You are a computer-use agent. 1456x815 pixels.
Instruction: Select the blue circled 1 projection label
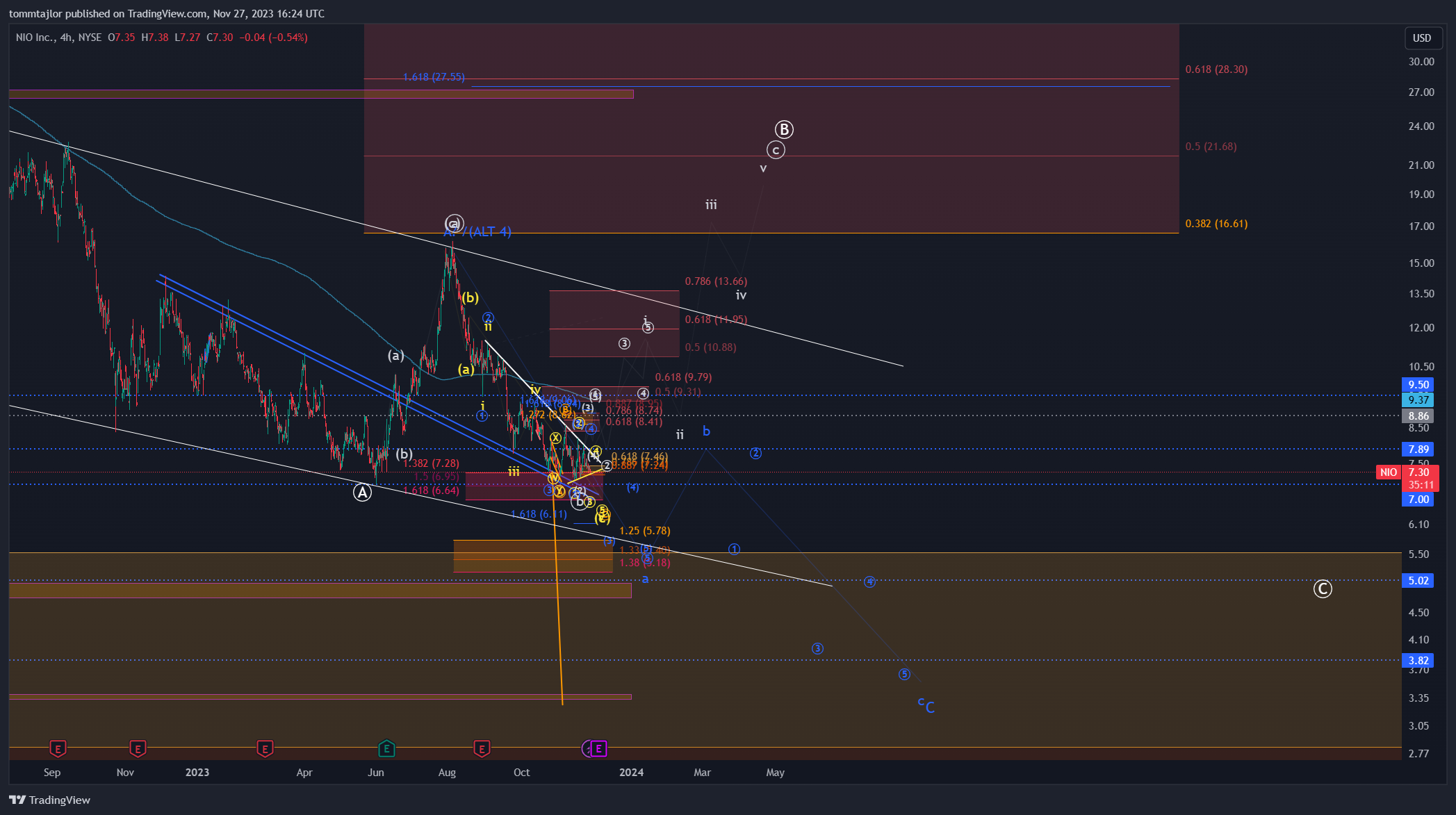coord(734,549)
